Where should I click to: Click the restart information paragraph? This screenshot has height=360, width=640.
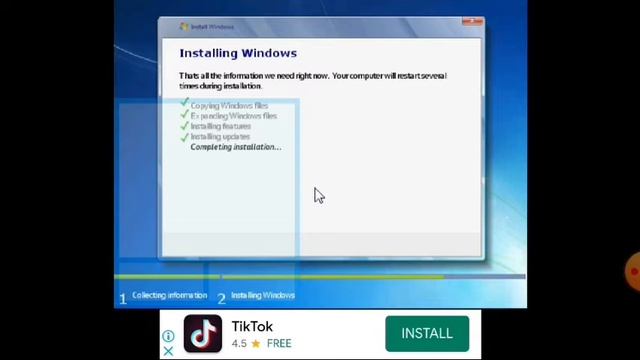point(313,81)
